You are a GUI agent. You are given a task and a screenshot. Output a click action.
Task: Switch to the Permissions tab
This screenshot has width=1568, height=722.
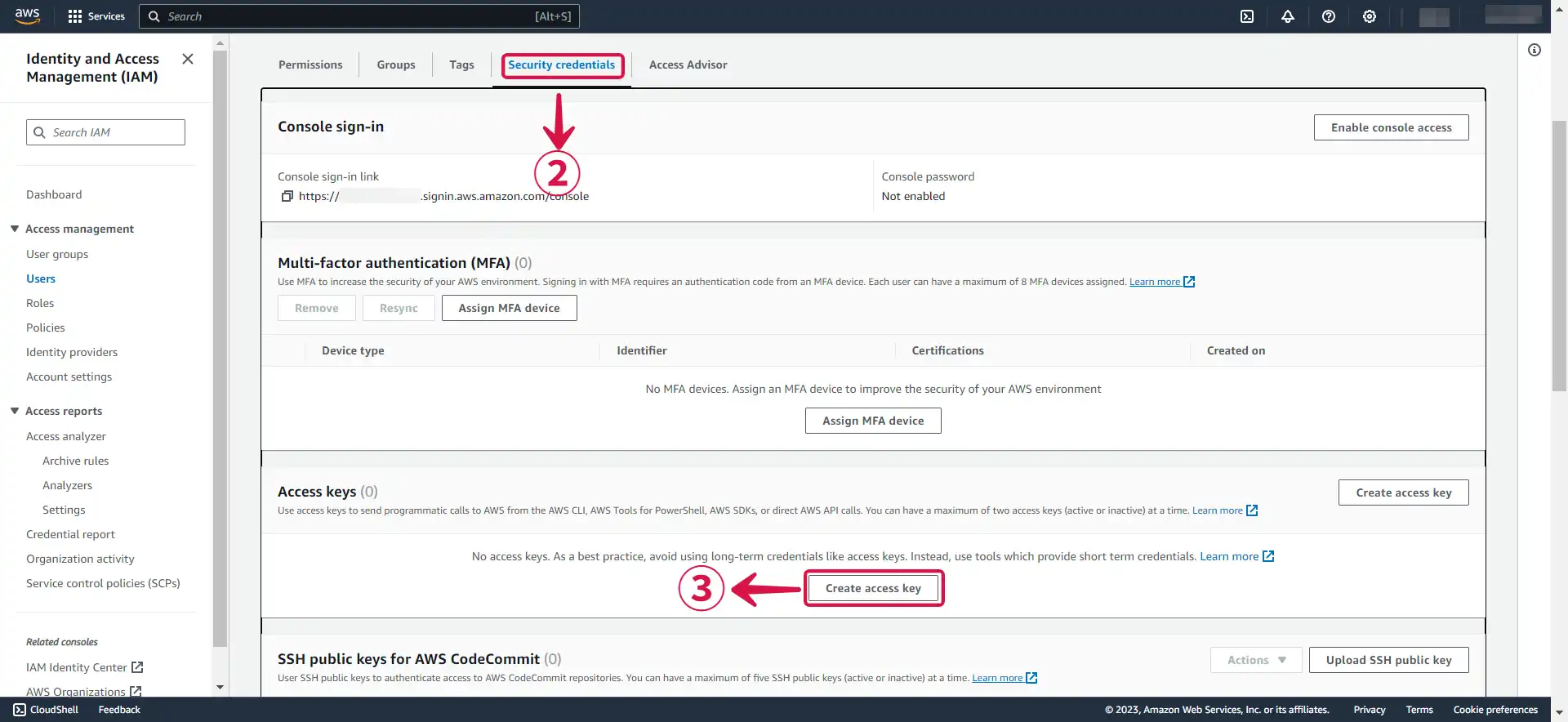click(310, 65)
